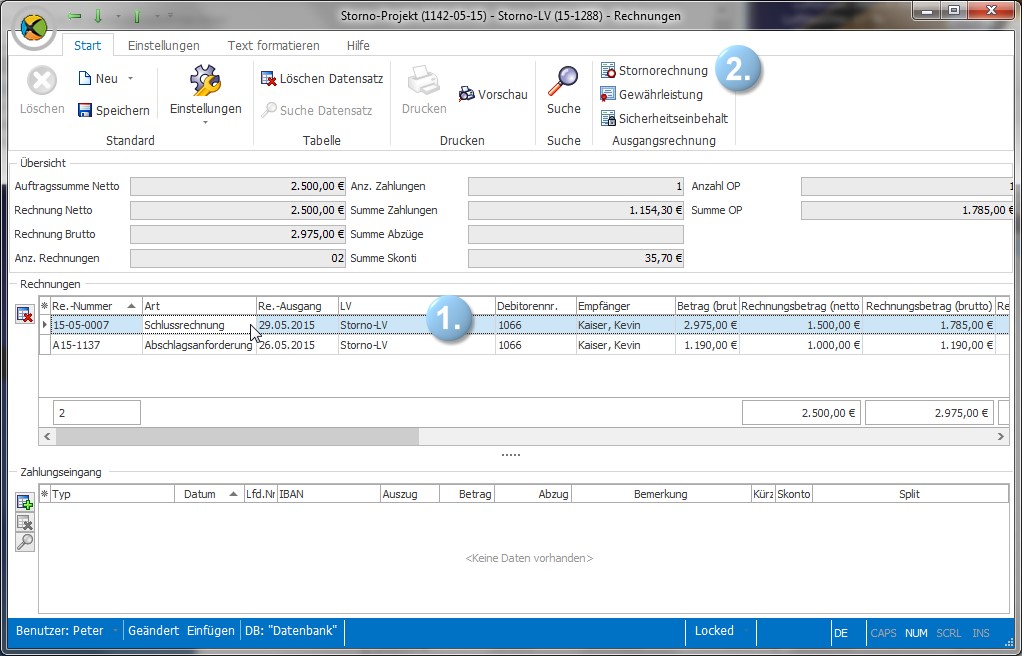The height and width of the screenshot is (656, 1022).
Task: Click the Split column header
Action: point(909,494)
